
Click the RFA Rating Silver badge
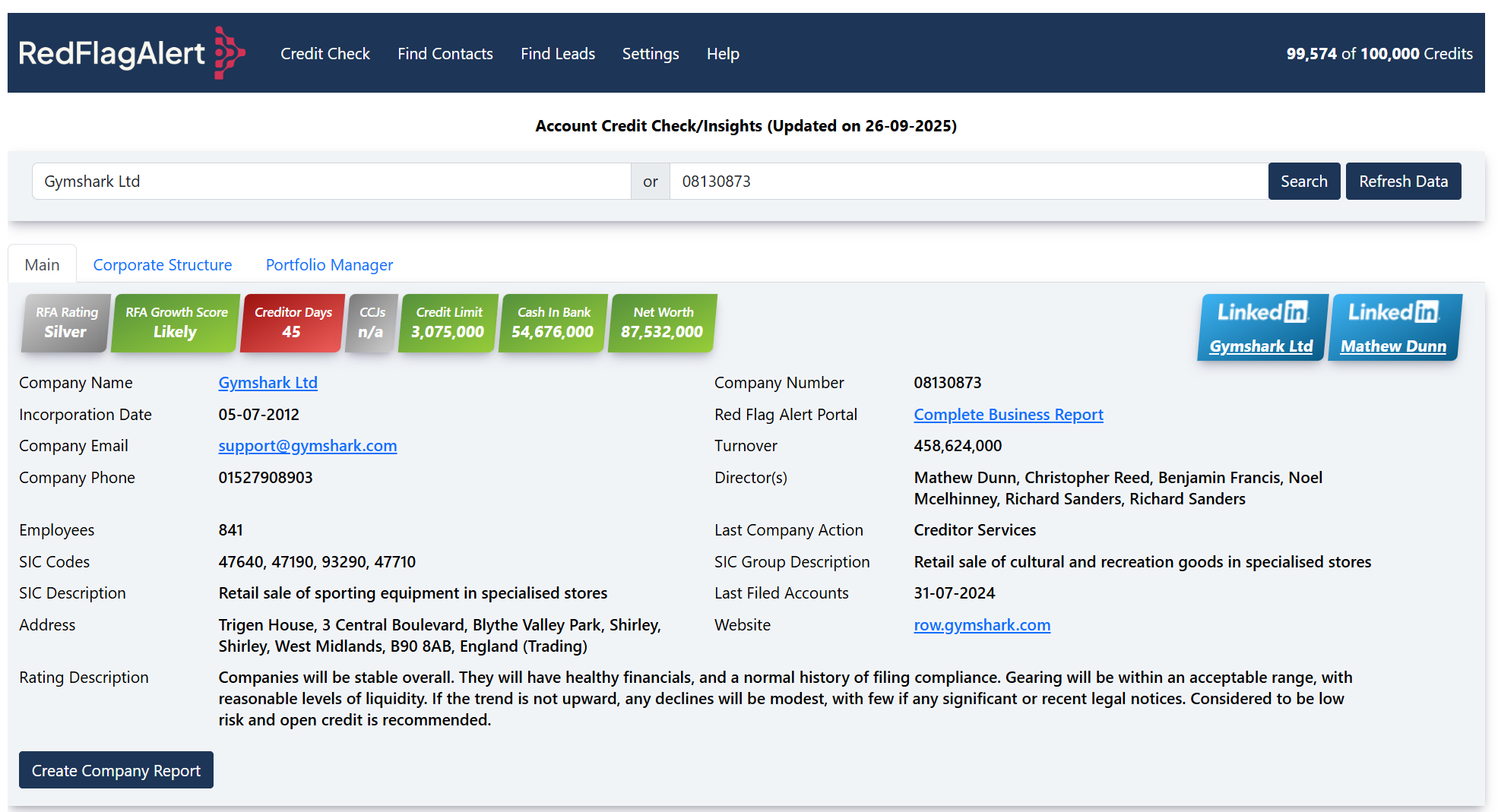66,323
